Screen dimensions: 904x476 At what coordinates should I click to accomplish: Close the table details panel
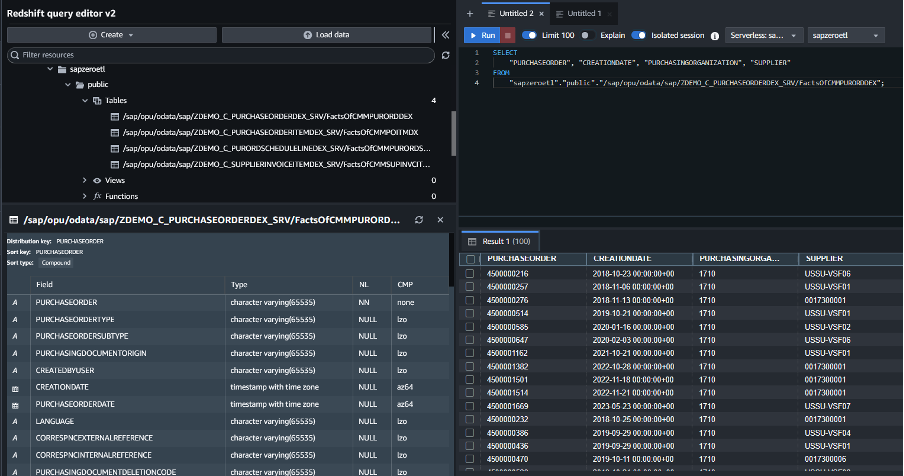pyautogui.click(x=440, y=219)
